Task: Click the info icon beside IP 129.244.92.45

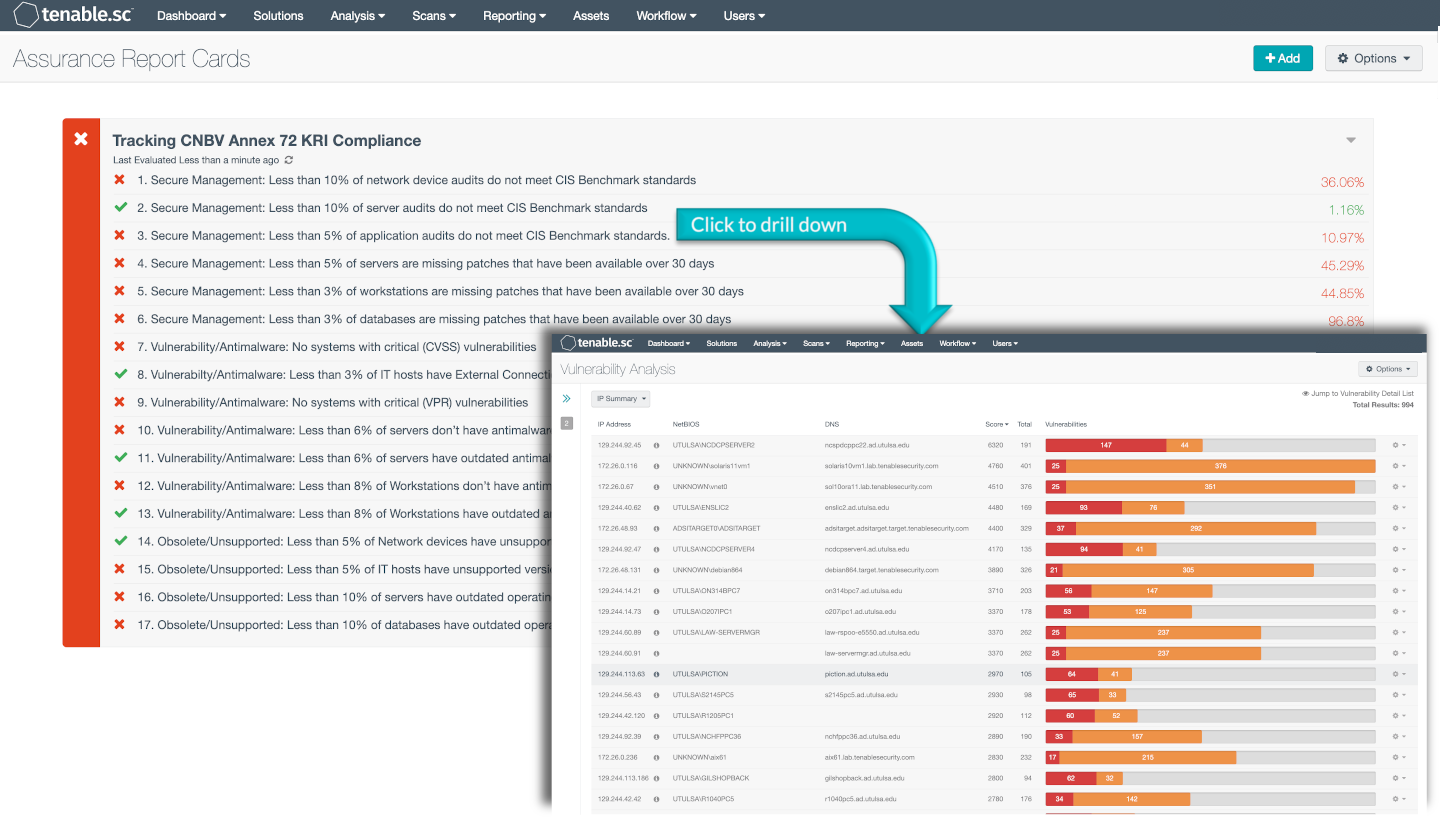Action: 657,444
